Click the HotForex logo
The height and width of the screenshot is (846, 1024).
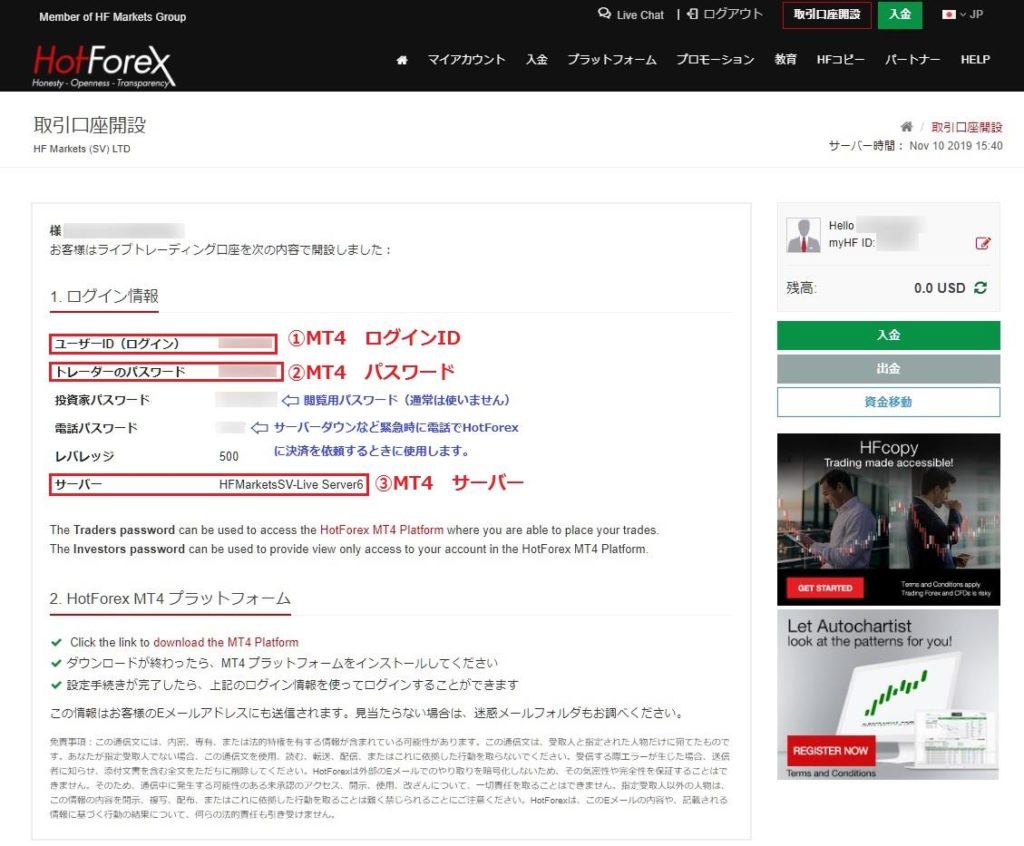[x=103, y=66]
